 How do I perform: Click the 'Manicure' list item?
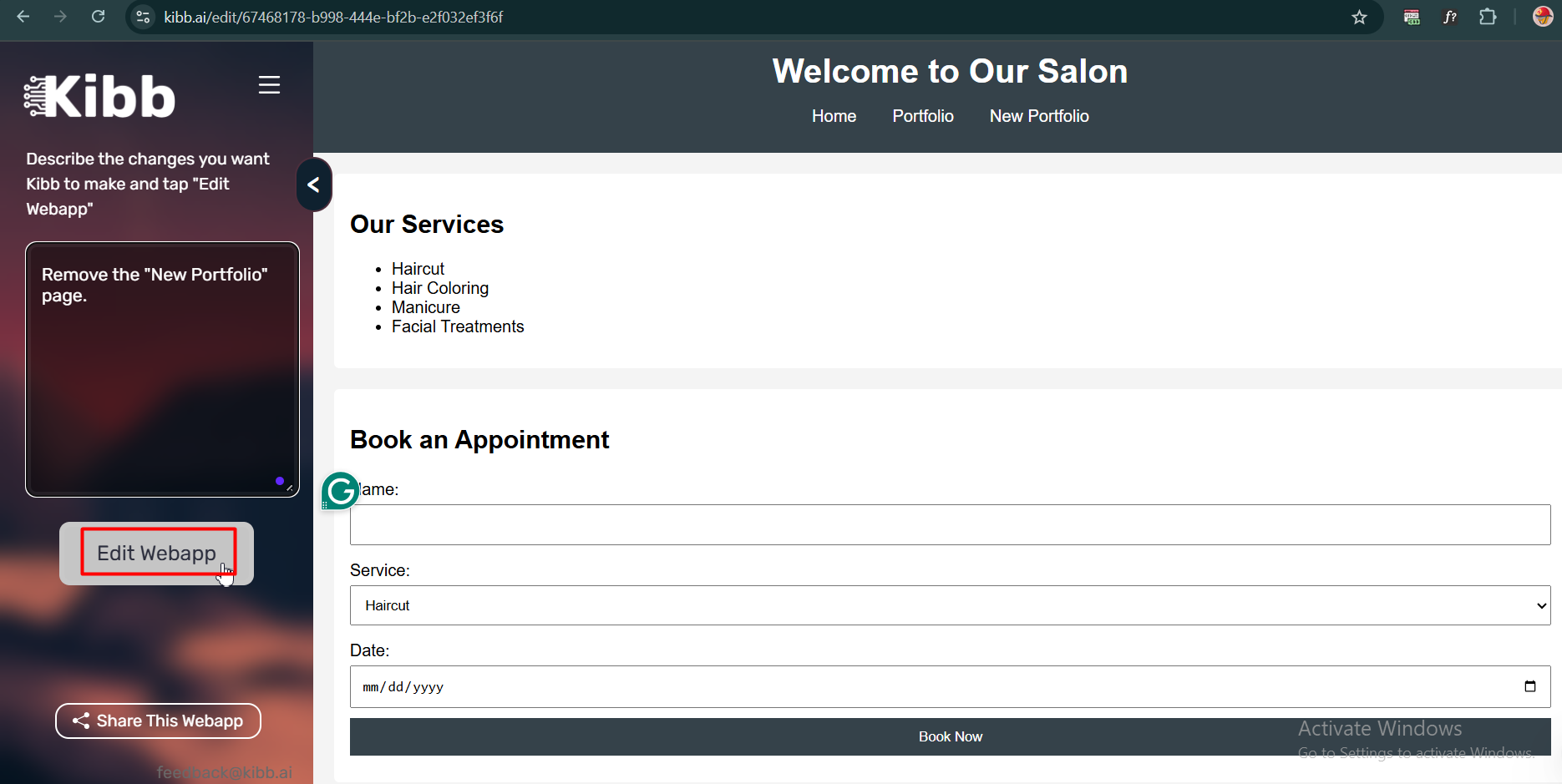pyautogui.click(x=426, y=307)
